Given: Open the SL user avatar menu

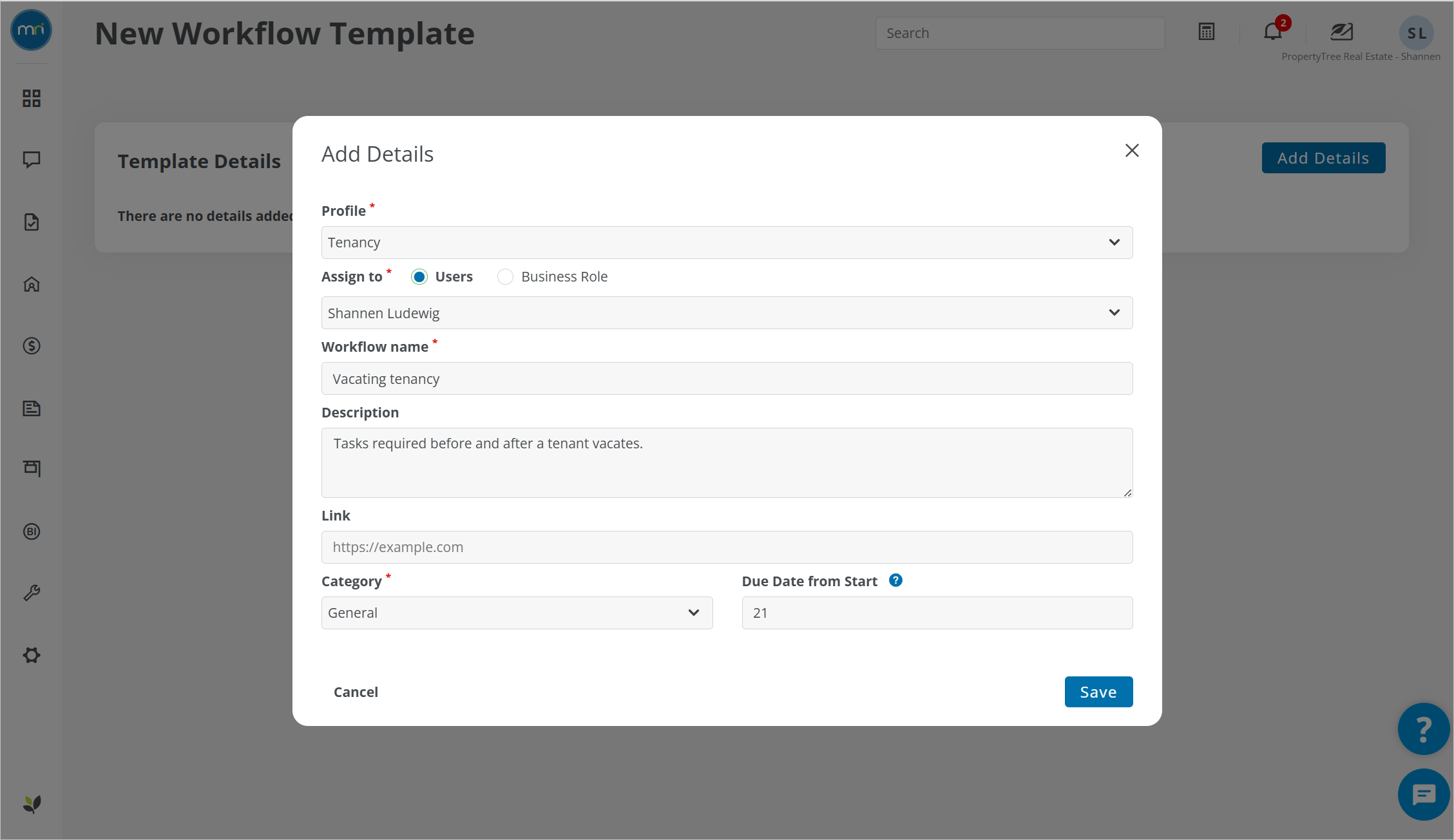Looking at the screenshot, I should [x=1417, y=33].
